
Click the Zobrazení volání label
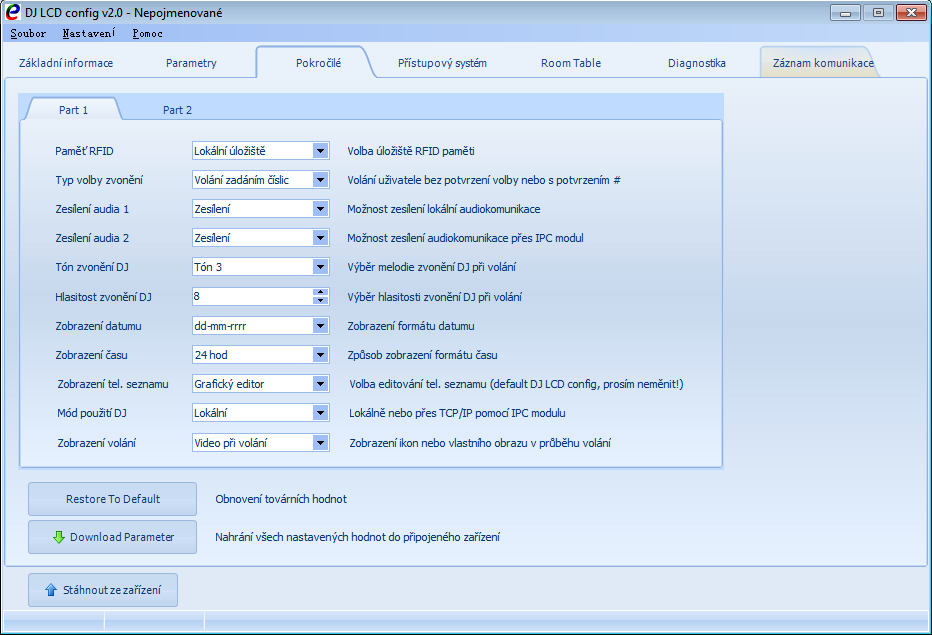point(97,443)
